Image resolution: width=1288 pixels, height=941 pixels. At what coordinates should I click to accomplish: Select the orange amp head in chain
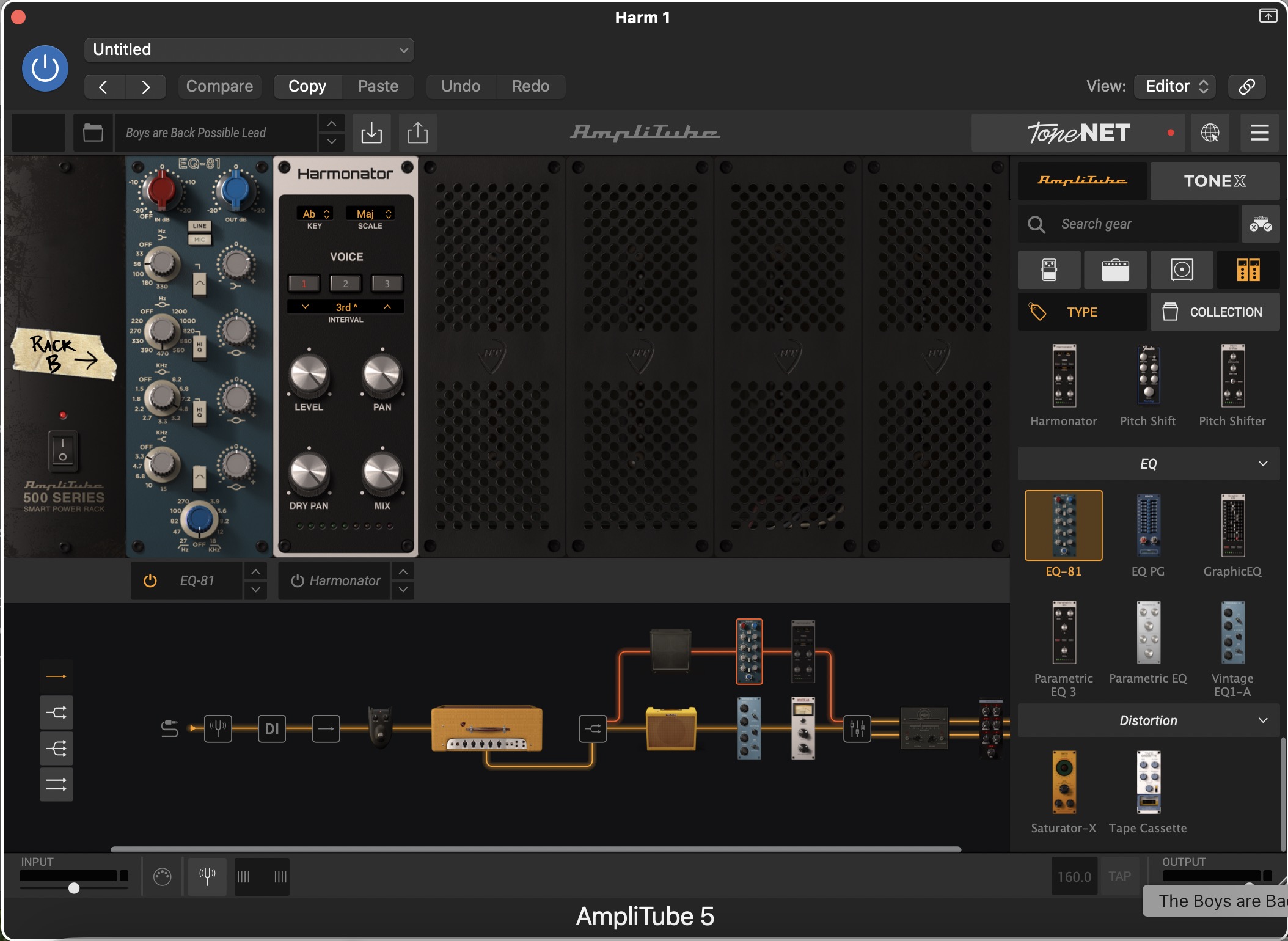(x=487, y=728)
